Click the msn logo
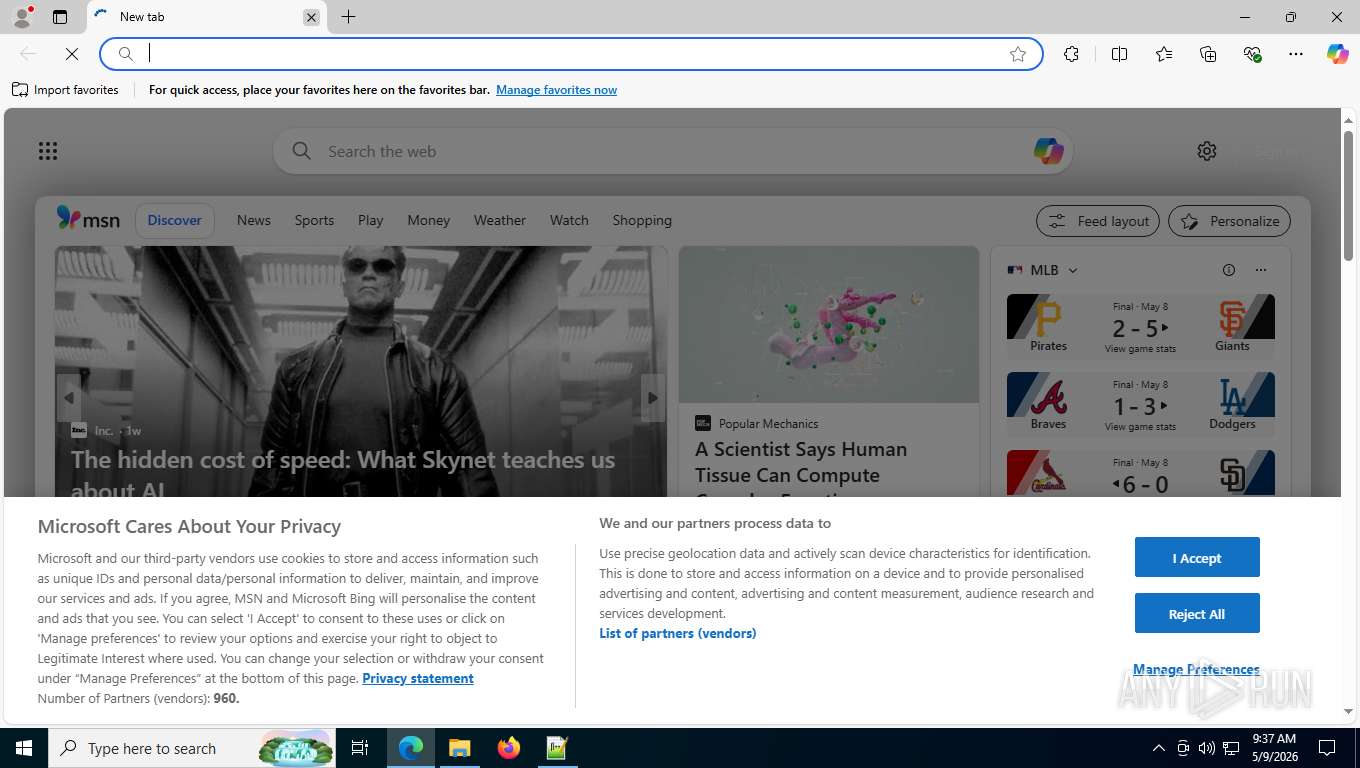The width and height of the screenshot is (1360, 768). [x=88, y=219]
